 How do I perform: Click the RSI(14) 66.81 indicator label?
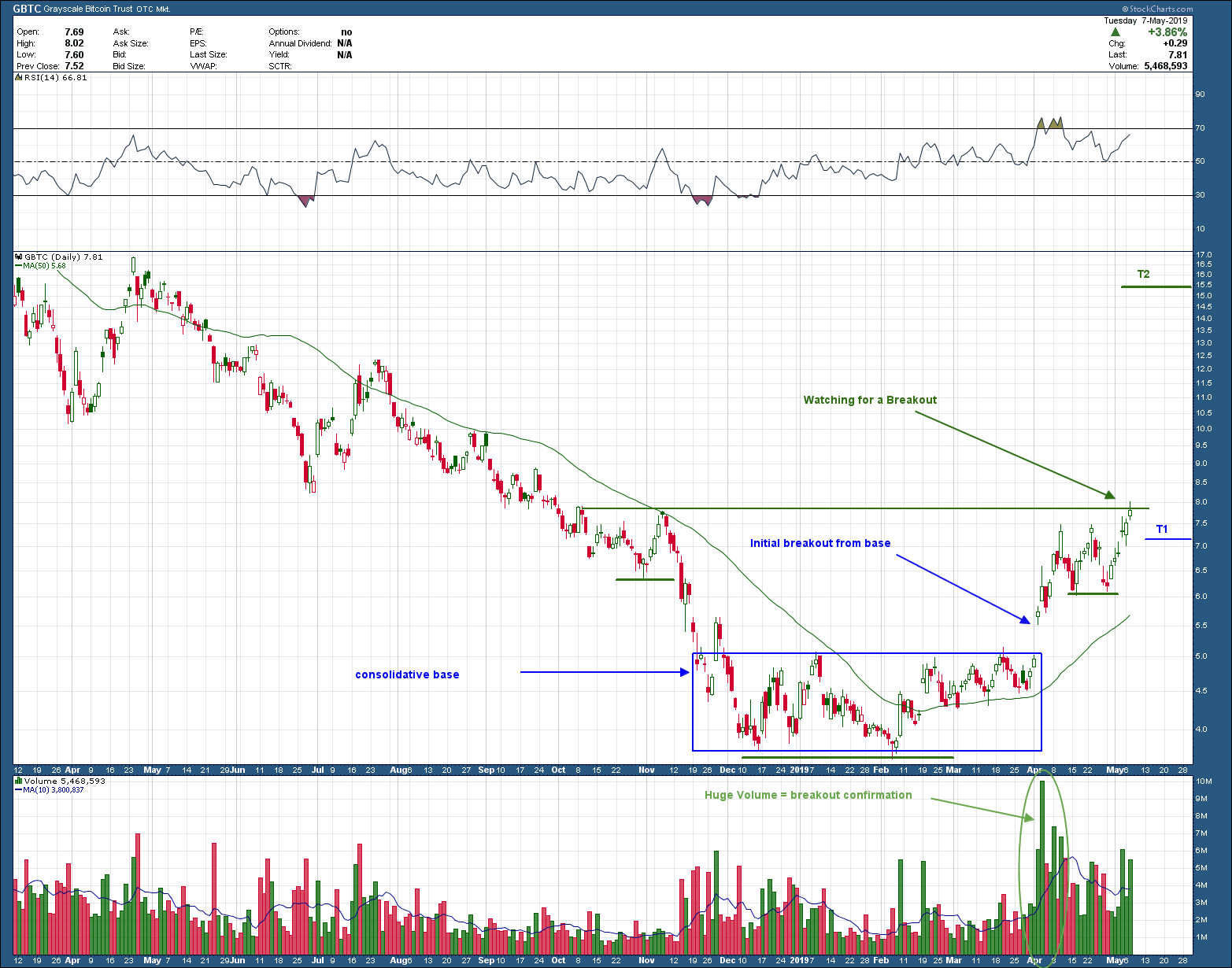[x=56, y=77]
